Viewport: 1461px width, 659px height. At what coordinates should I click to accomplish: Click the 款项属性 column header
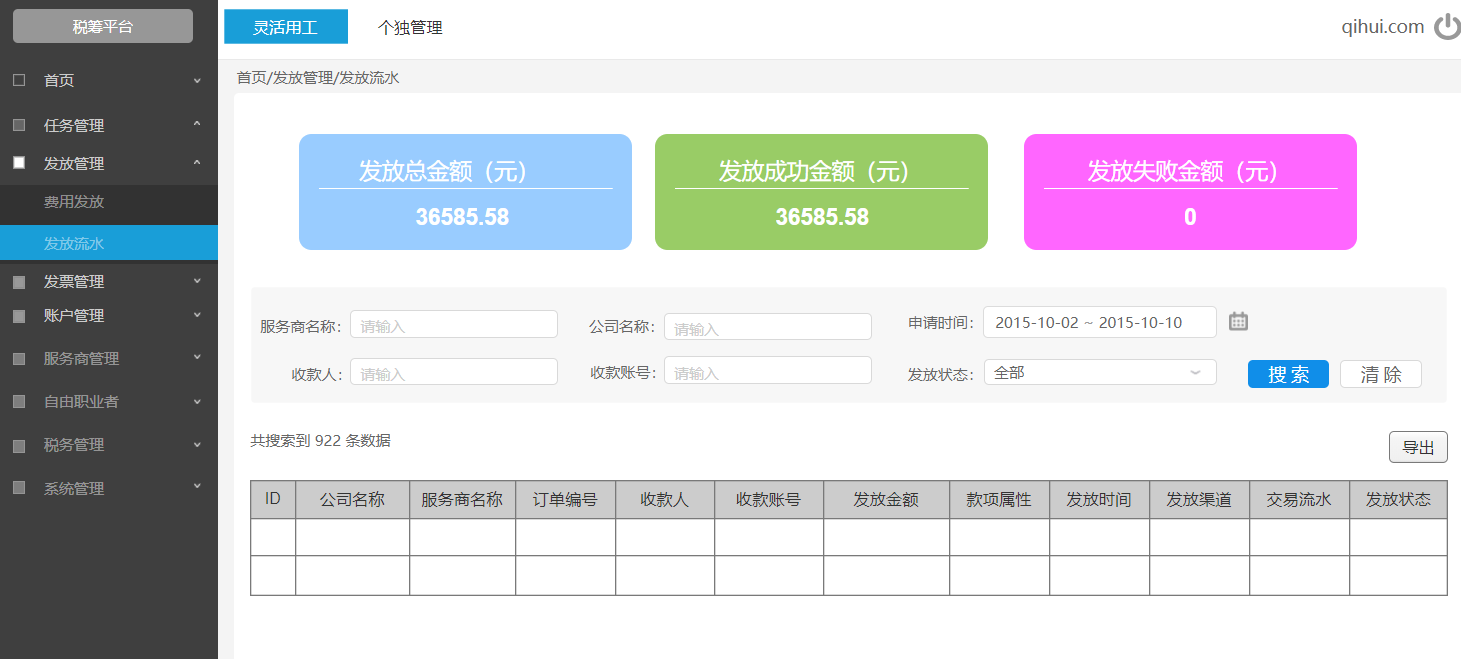999,499
